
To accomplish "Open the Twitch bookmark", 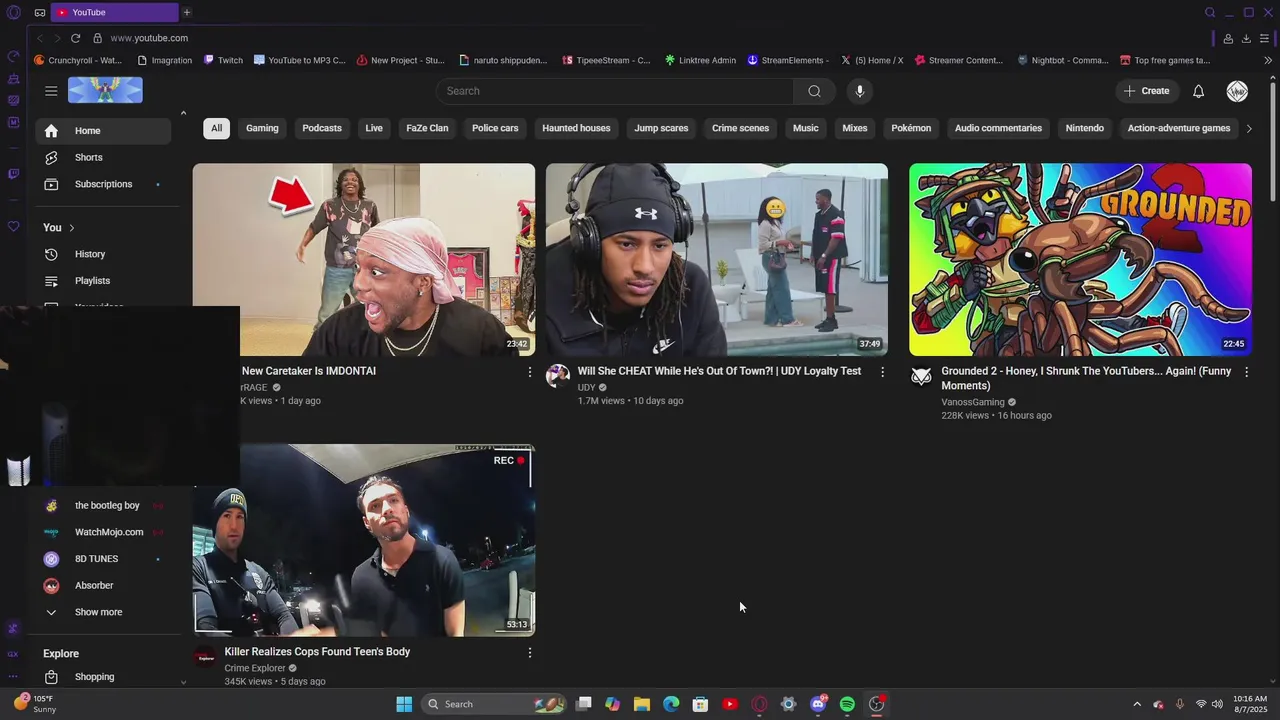I will click(x=223, y=60).
